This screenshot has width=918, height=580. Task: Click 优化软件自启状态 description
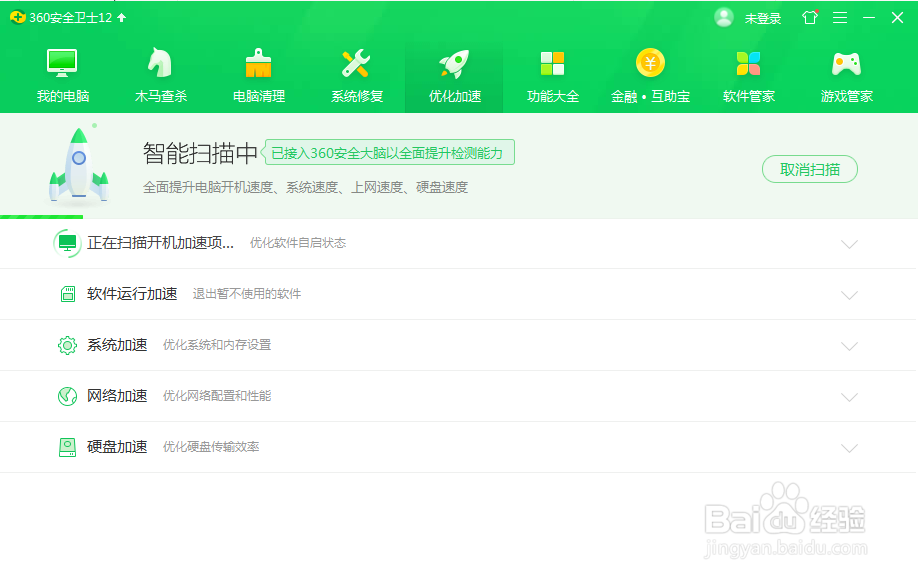(x=298, y=243)
